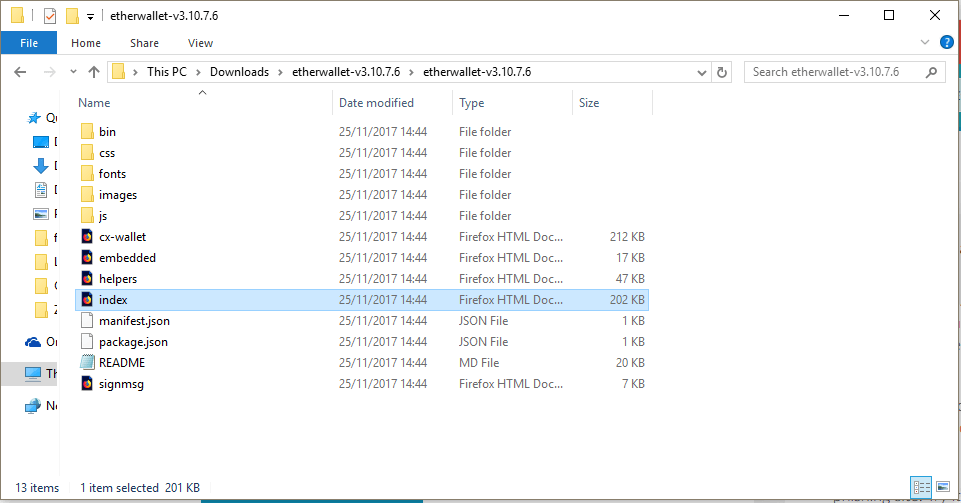
Task: Open OneDrive cloud in navigation pane
Action: pyautogui.click(x=33, y=342)
